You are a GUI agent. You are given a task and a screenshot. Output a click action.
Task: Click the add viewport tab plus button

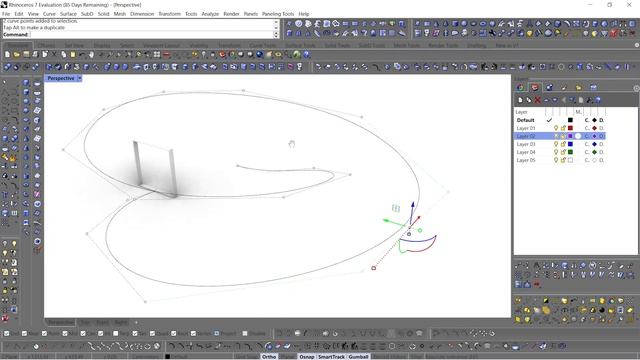coord(136,322)
